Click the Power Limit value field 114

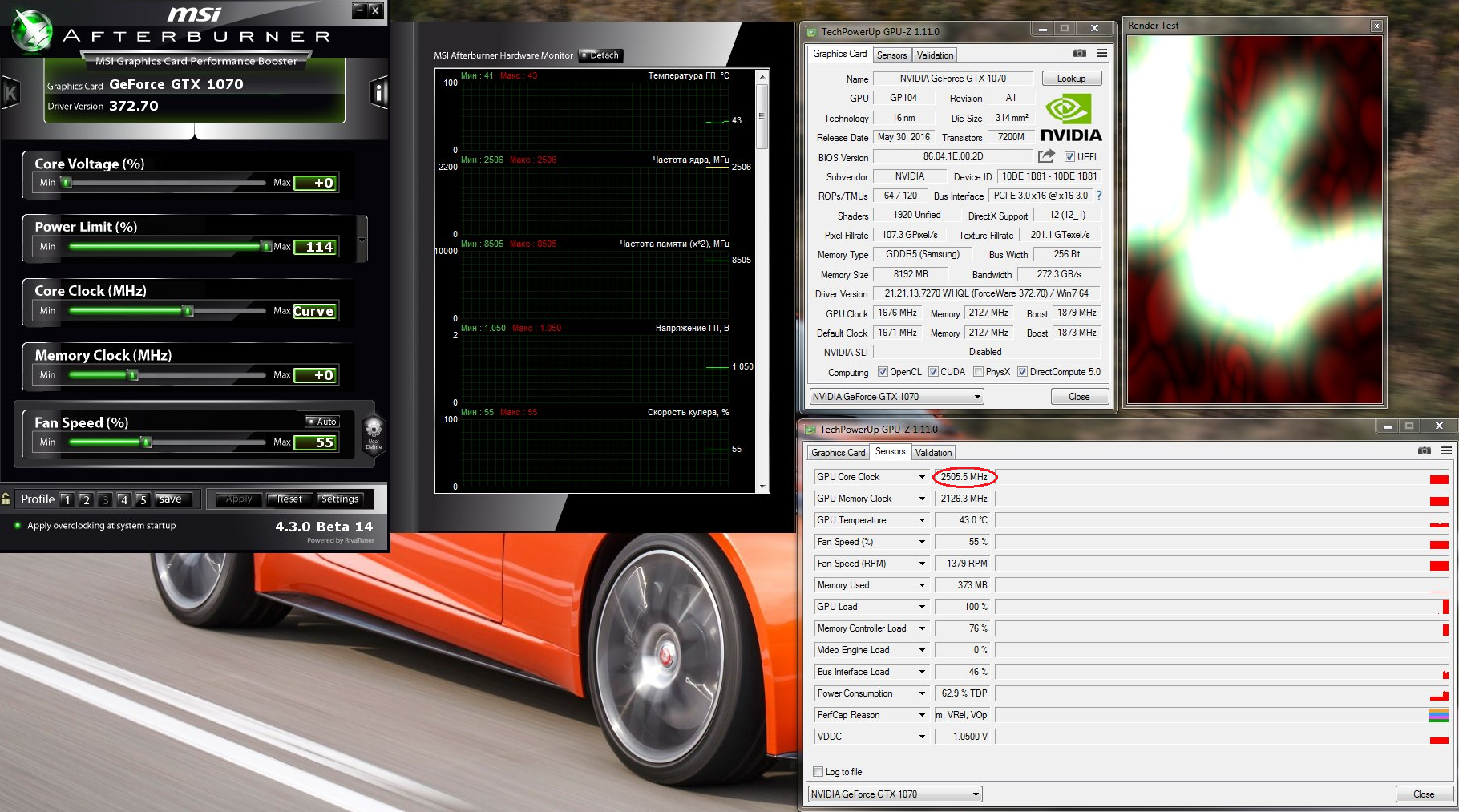(x=315, y=247)
